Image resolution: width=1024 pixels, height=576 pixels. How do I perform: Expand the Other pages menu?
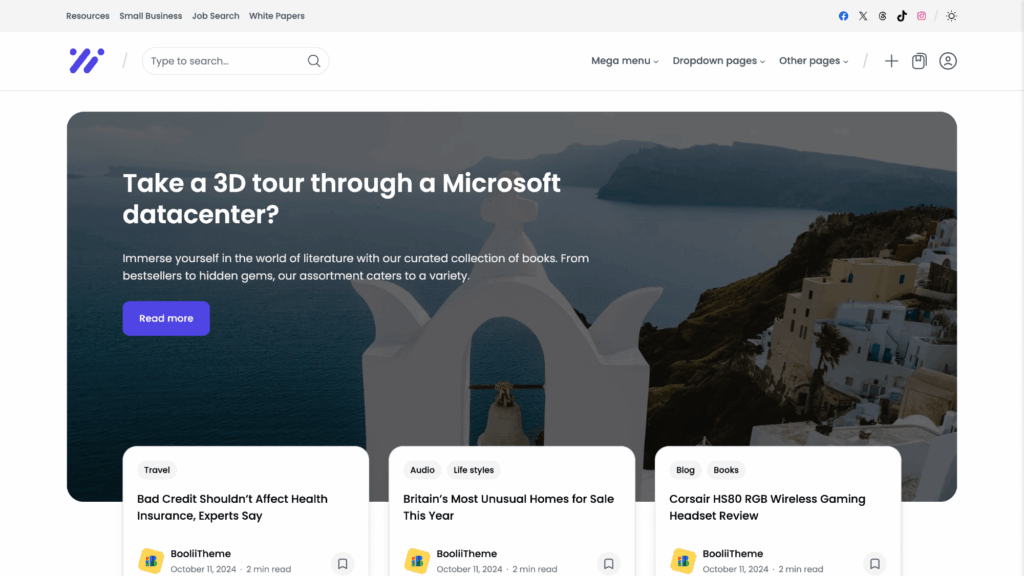[x=813, y=61]
